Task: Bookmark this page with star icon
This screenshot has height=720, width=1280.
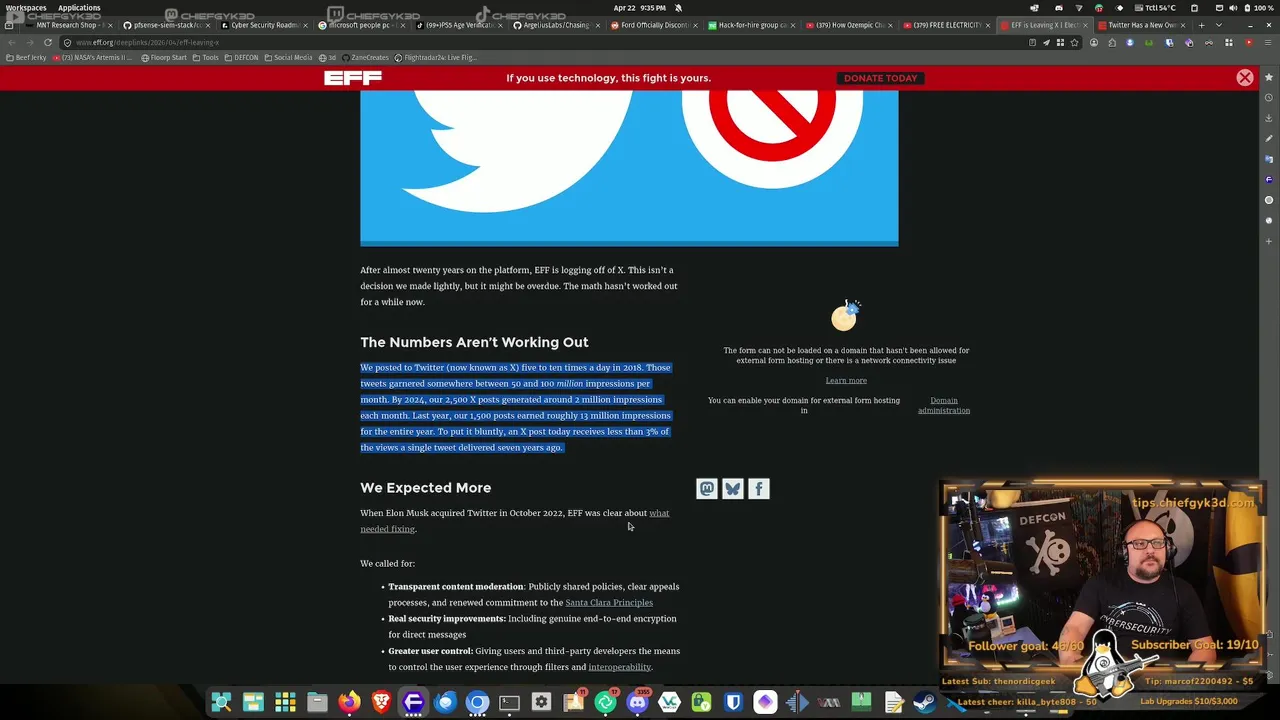Action: tap(1075, 42)
